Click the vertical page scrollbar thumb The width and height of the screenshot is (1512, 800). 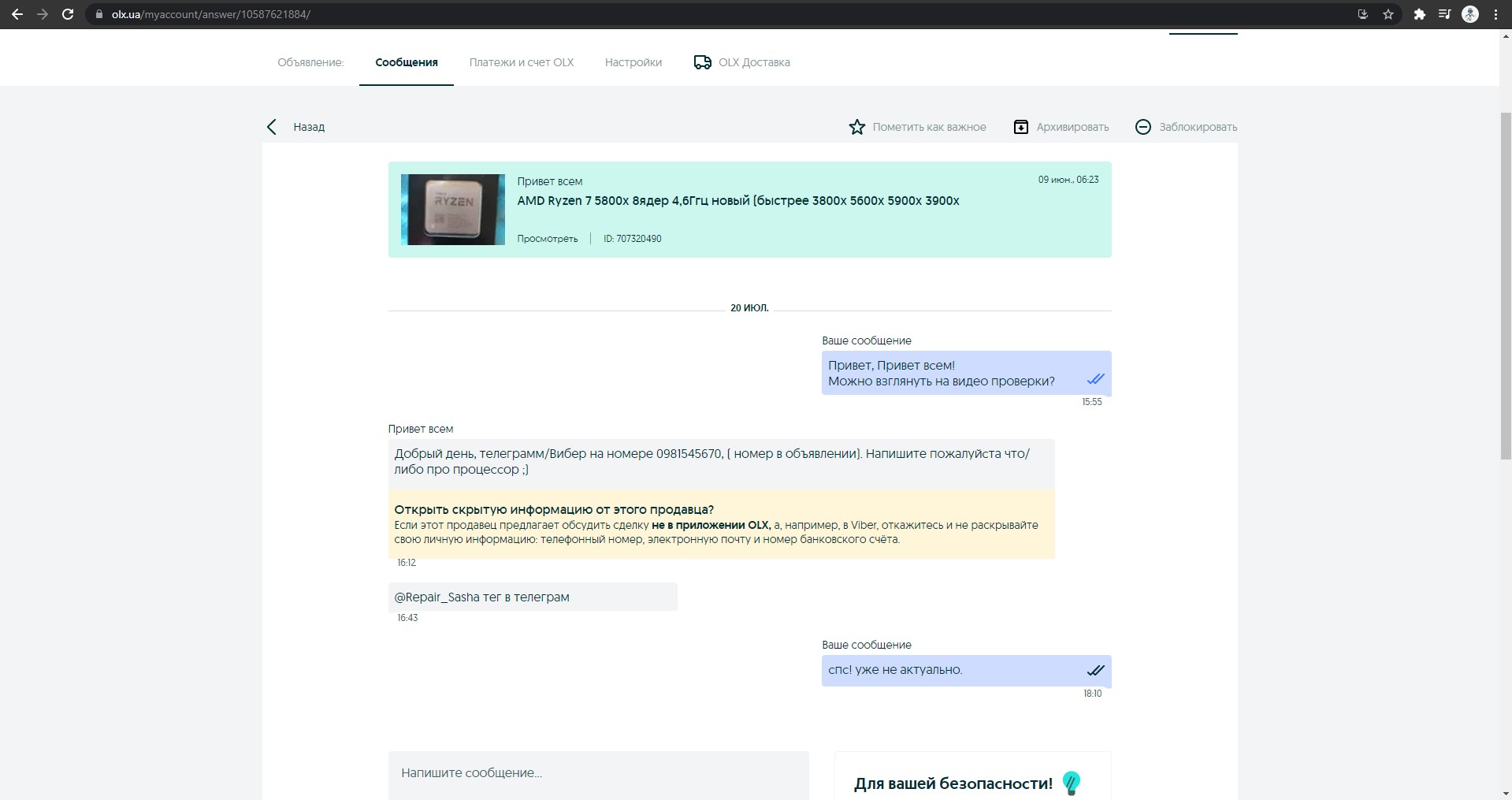click(1506, 285)
